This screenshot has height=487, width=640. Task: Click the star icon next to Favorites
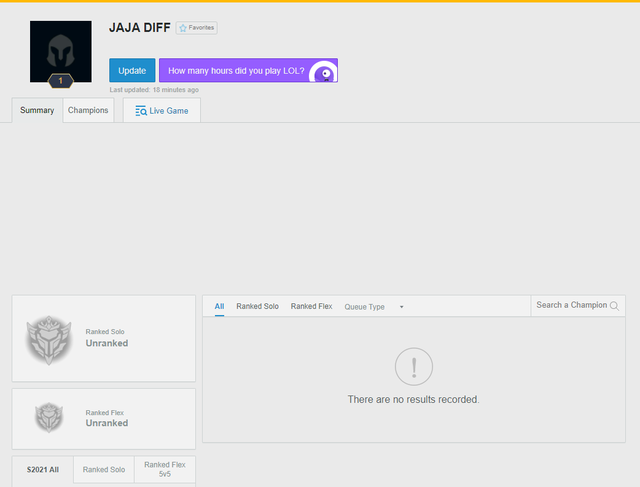pos(183,28)
